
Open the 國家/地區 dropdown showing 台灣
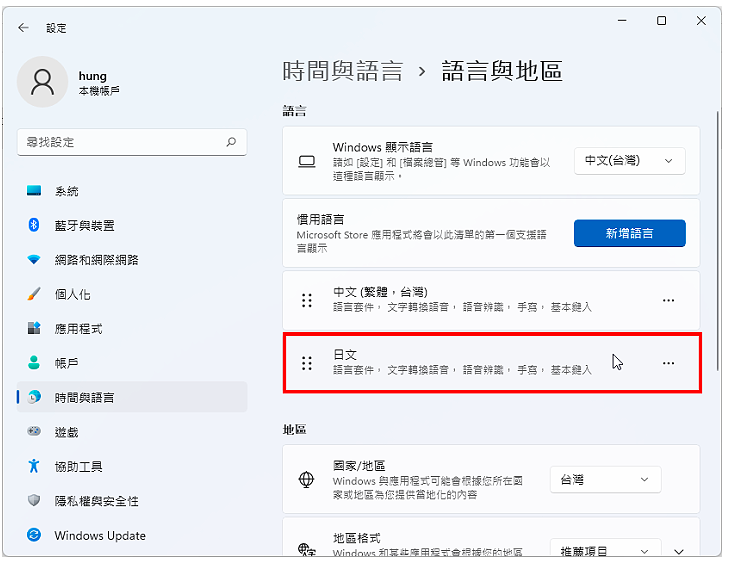605,479
